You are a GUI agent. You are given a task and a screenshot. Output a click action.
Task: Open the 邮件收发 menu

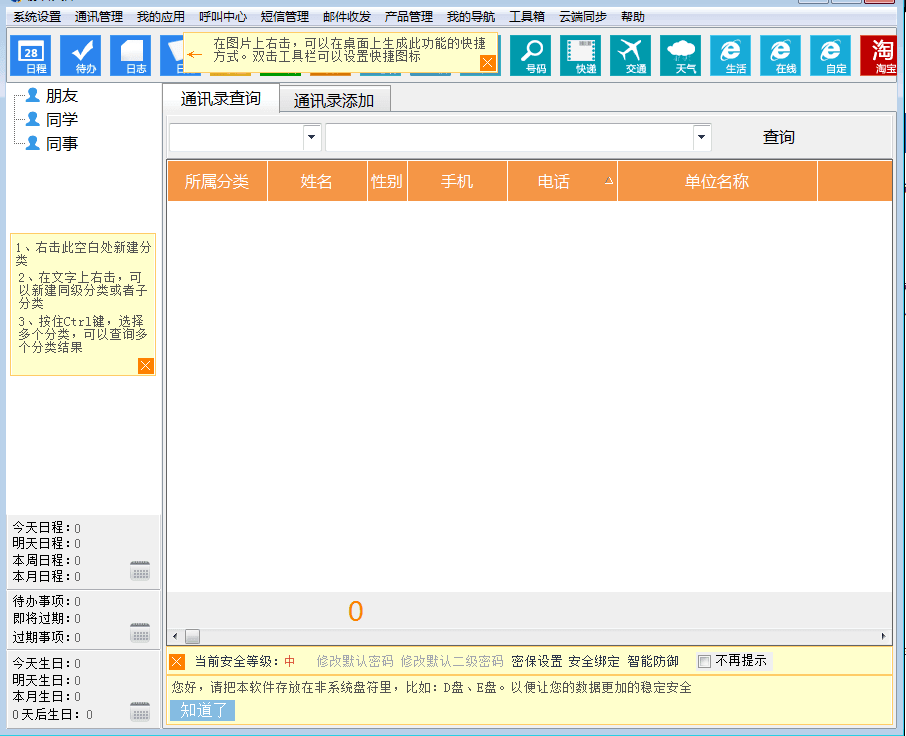click(347, 17)
